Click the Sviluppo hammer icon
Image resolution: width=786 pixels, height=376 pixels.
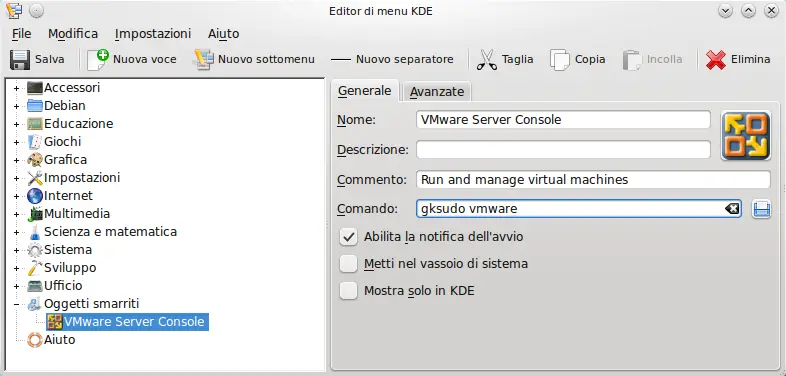tap(35, 268)
